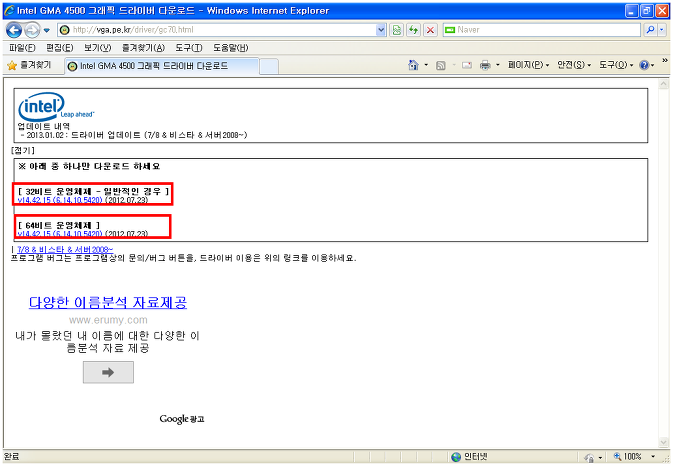Screen dimensions: 673x466
Task: Click the 인터넷 security zone globe icon
Action: (x=456, y=457)
